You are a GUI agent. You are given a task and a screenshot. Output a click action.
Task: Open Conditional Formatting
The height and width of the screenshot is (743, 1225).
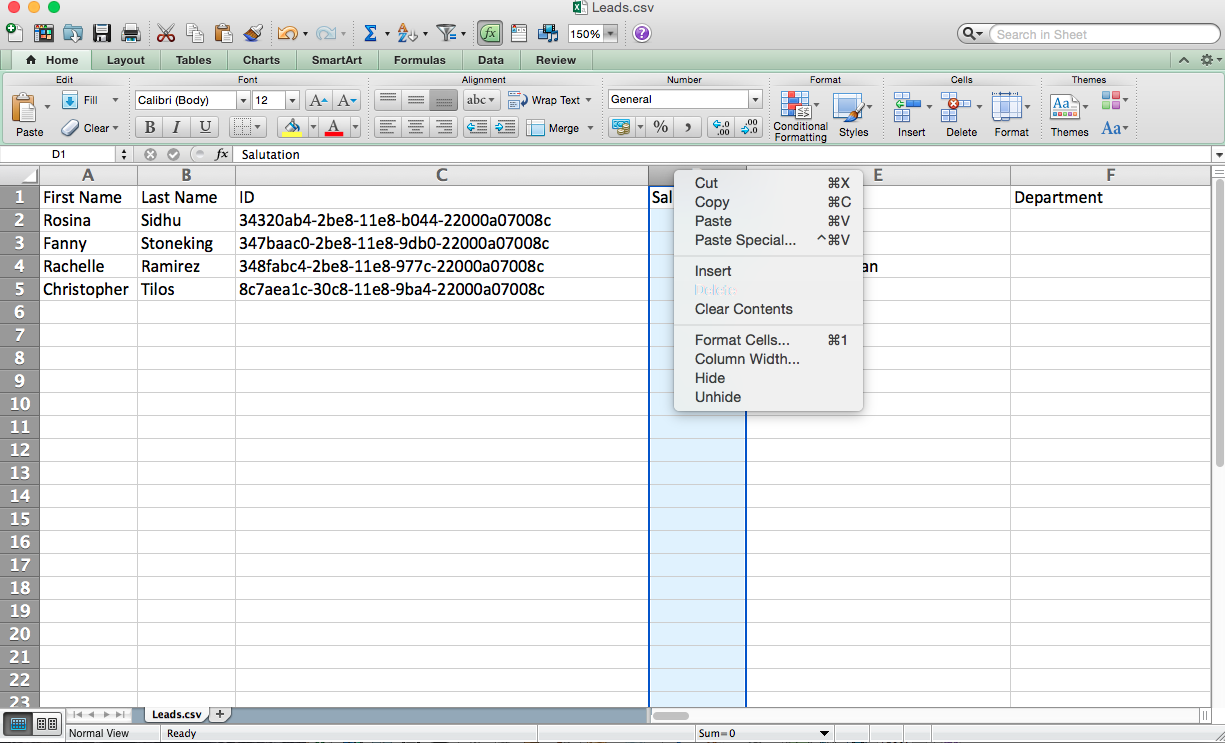click(x=800, y=116)
